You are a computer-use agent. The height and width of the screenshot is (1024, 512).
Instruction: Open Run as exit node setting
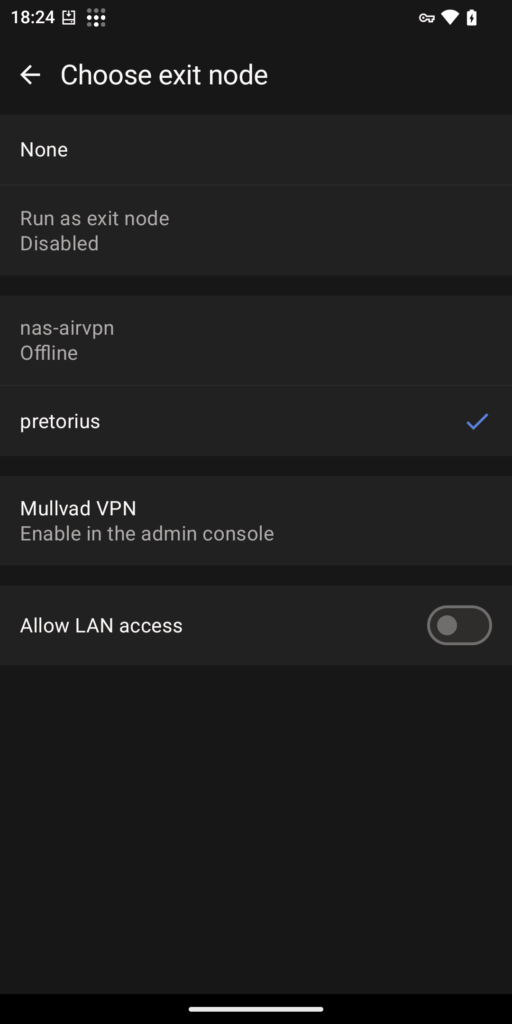click(x=256, y=231)
